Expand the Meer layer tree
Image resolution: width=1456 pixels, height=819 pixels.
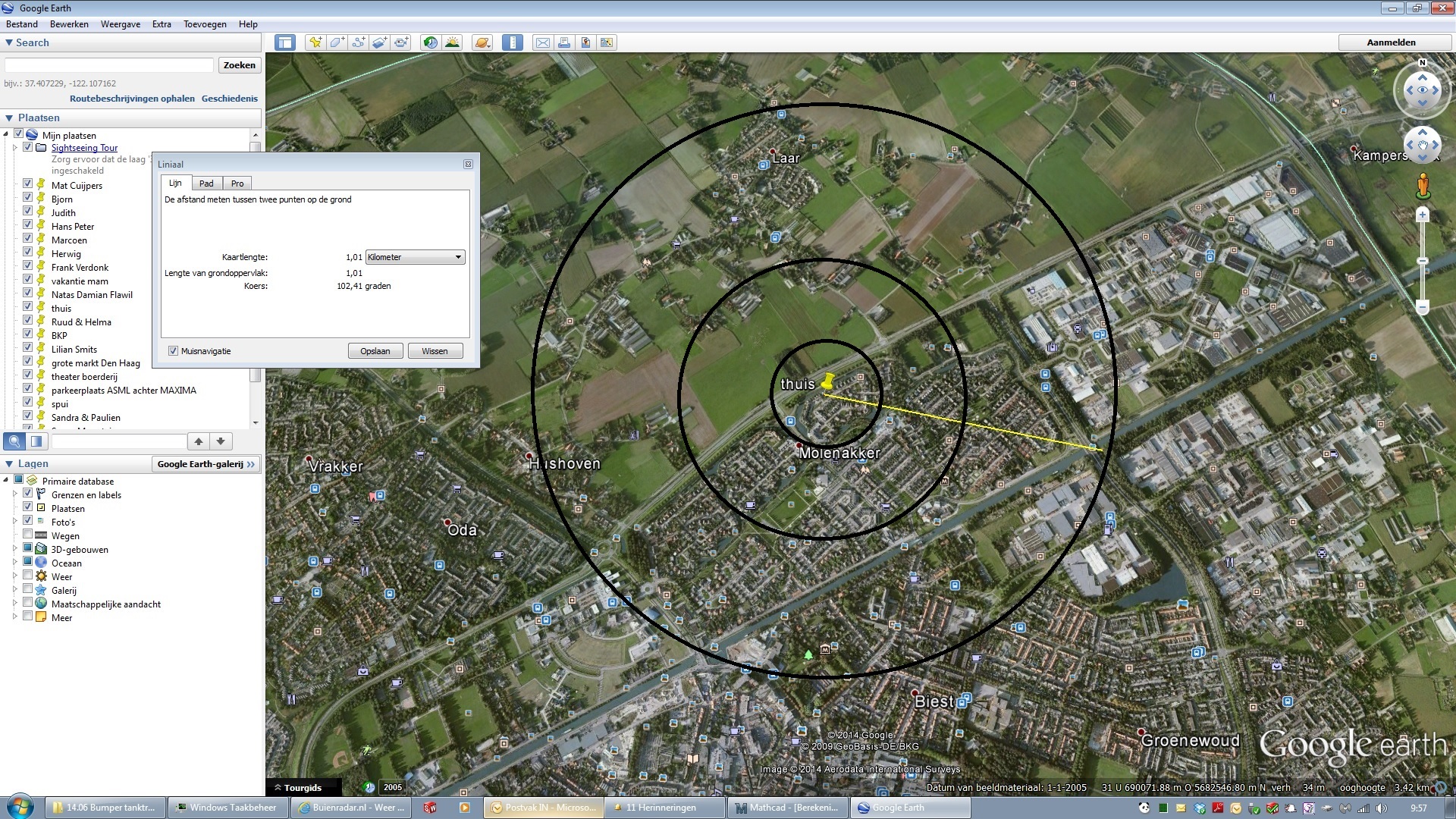tap(14, 617)
